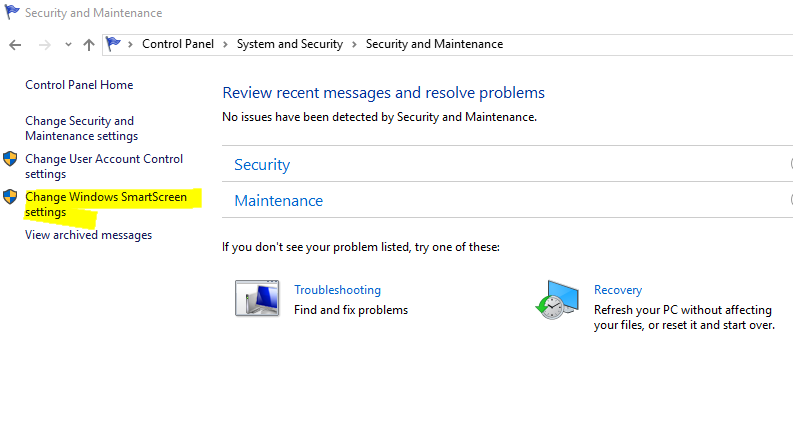Click the flag icon in address bar
This screenshot has height=436, width=793.
[114, 44]
